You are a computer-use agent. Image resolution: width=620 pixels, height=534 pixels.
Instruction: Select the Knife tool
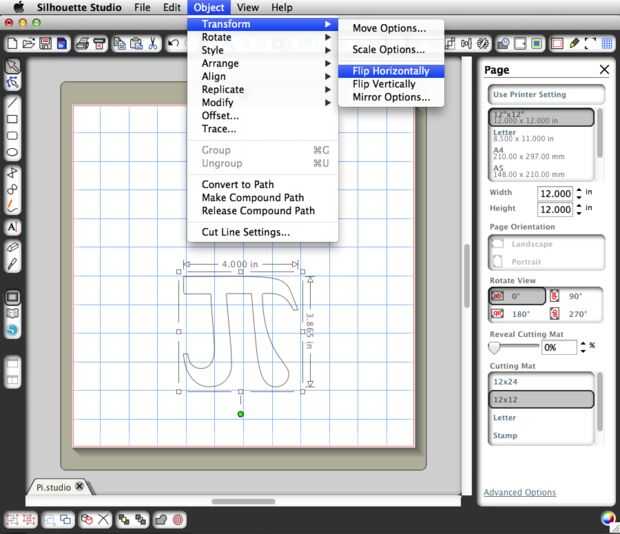pyautogui.click(x=12, y=264)
